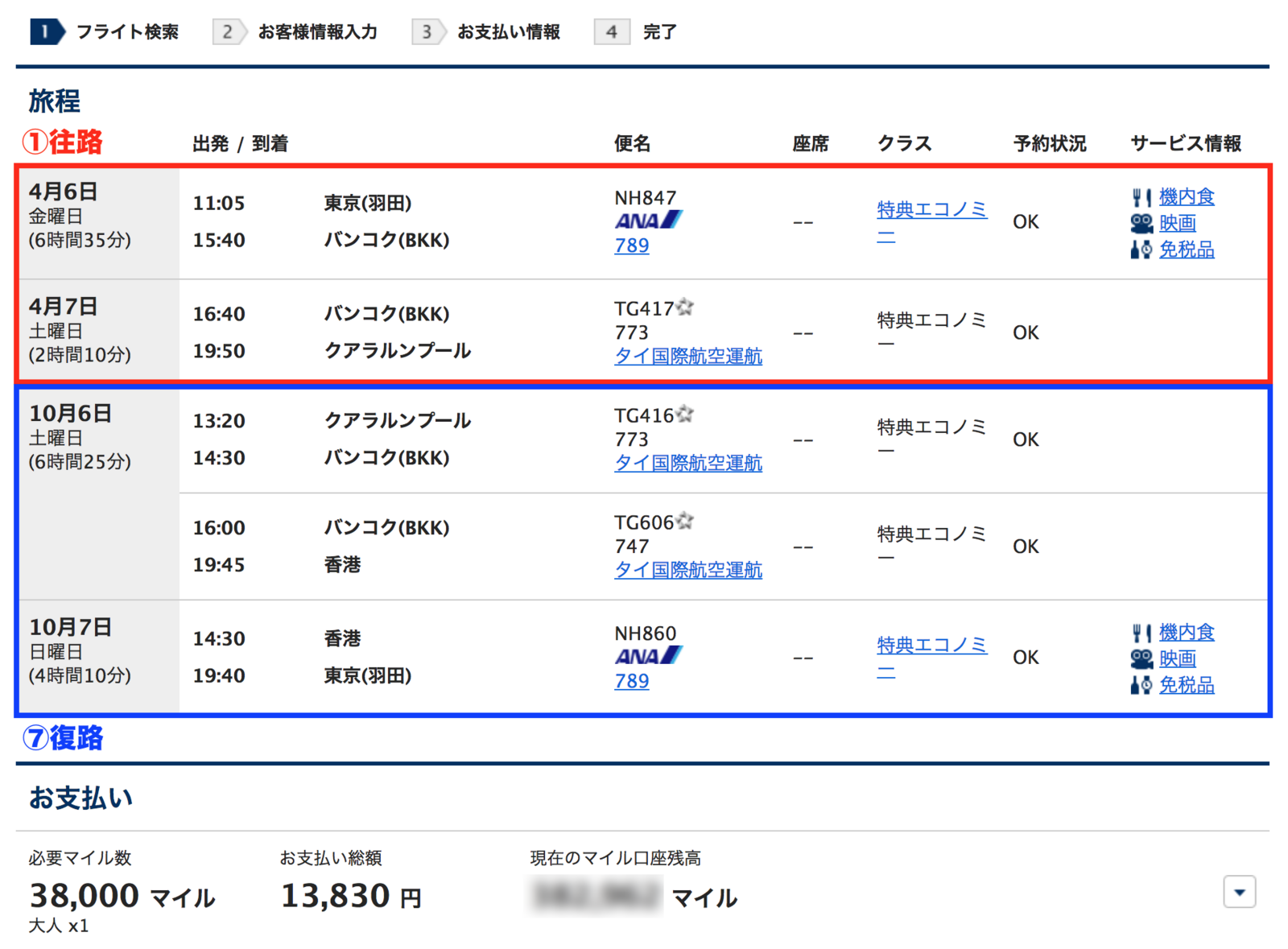Click the Star Alliance icon beside TG416

point(685,414)
